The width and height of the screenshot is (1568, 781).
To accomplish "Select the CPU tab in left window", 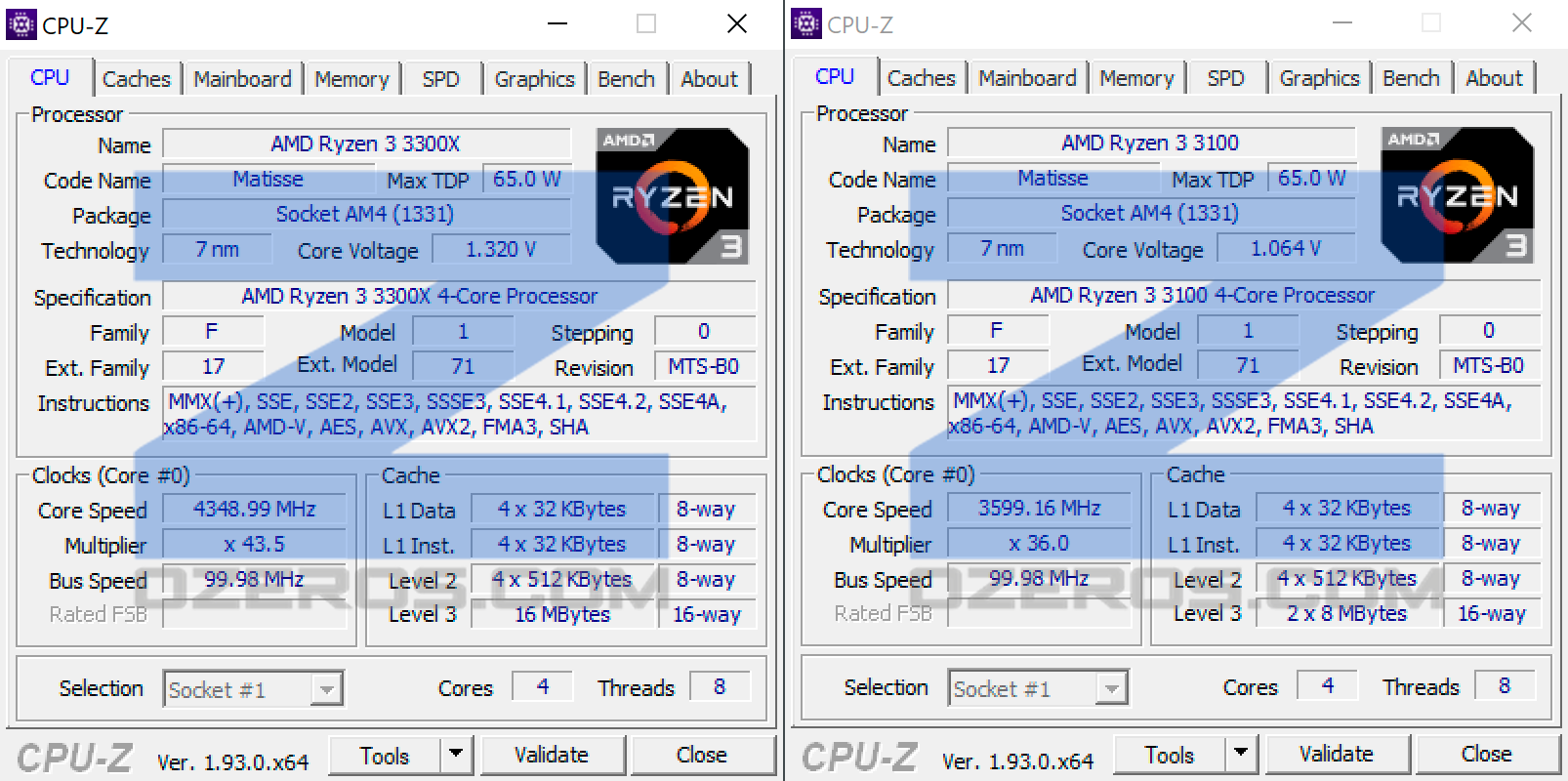I will tap(50, 77).
